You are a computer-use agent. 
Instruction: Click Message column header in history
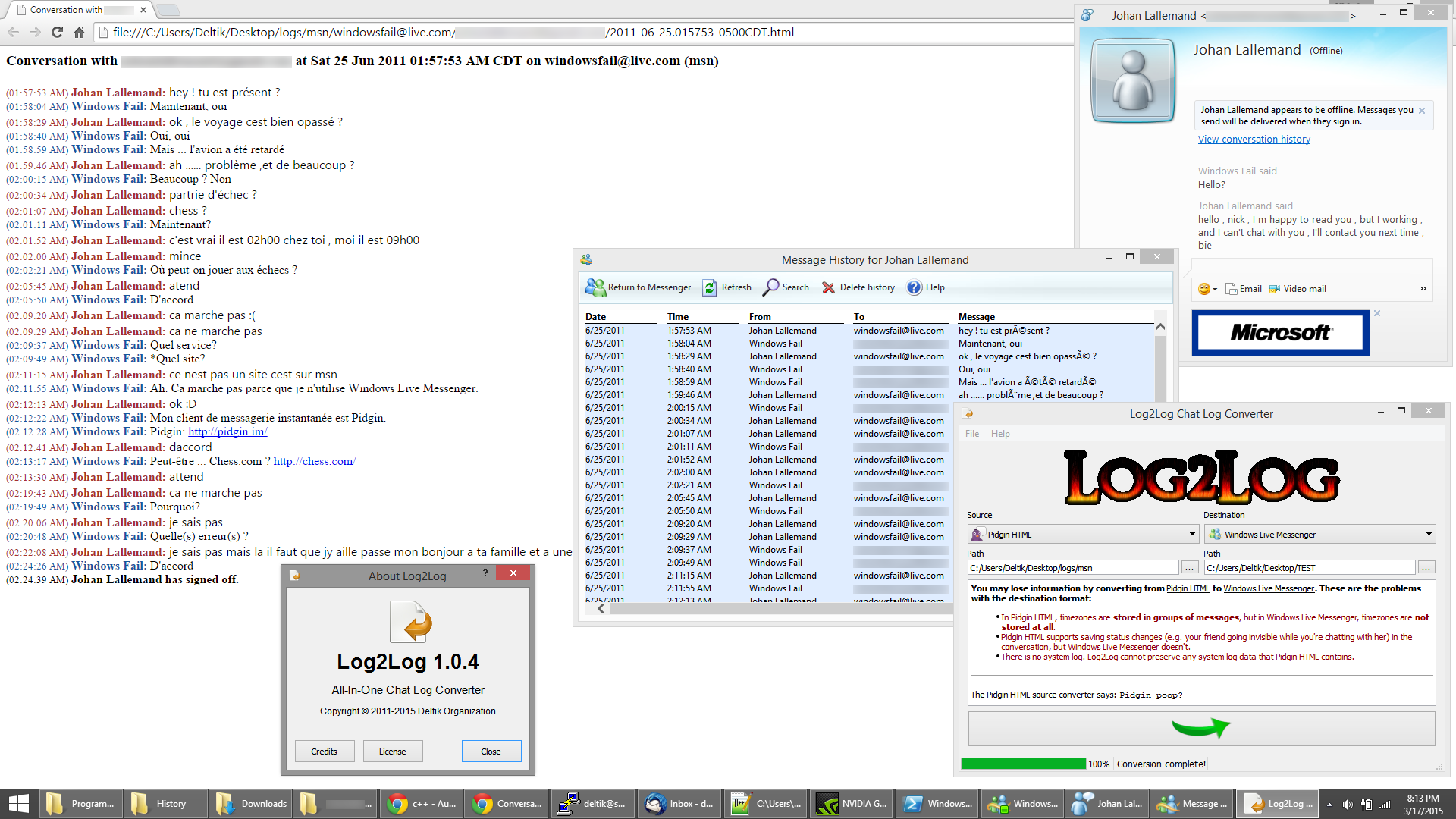coord(977,317)
